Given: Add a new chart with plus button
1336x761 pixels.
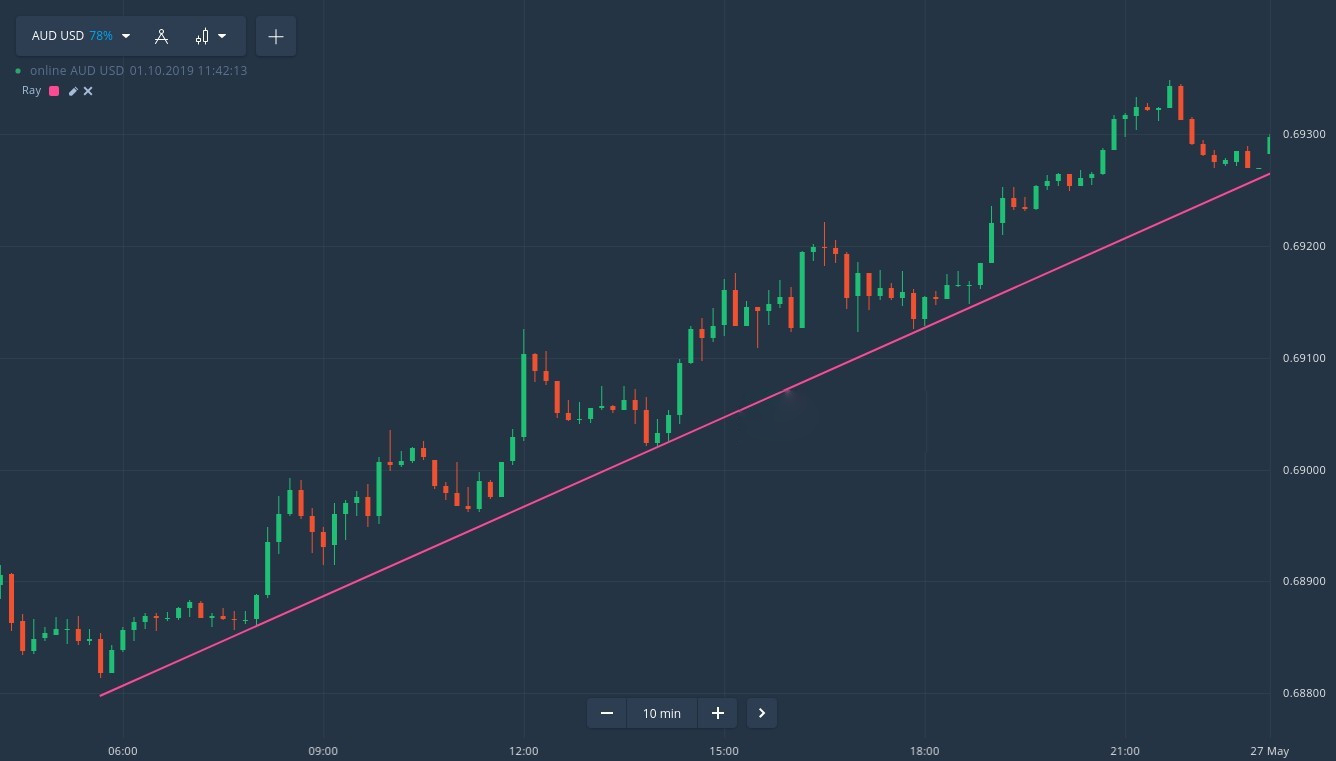Looking at the screenshot, I should point(276,36).
